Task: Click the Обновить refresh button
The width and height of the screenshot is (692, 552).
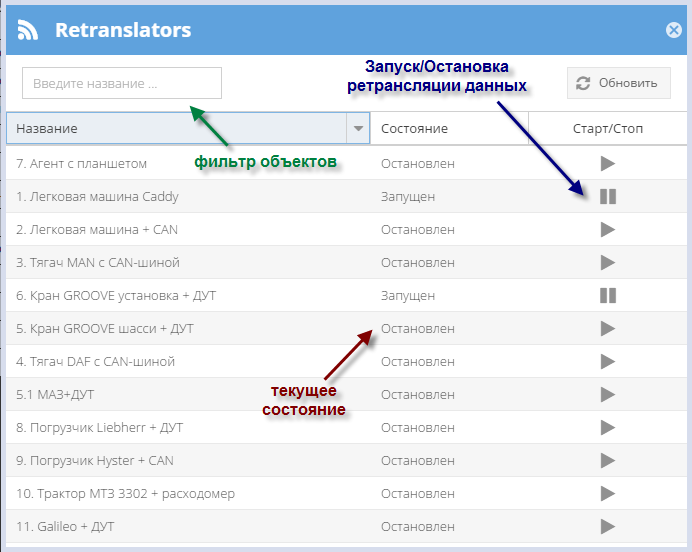Action: pos(618,83)
